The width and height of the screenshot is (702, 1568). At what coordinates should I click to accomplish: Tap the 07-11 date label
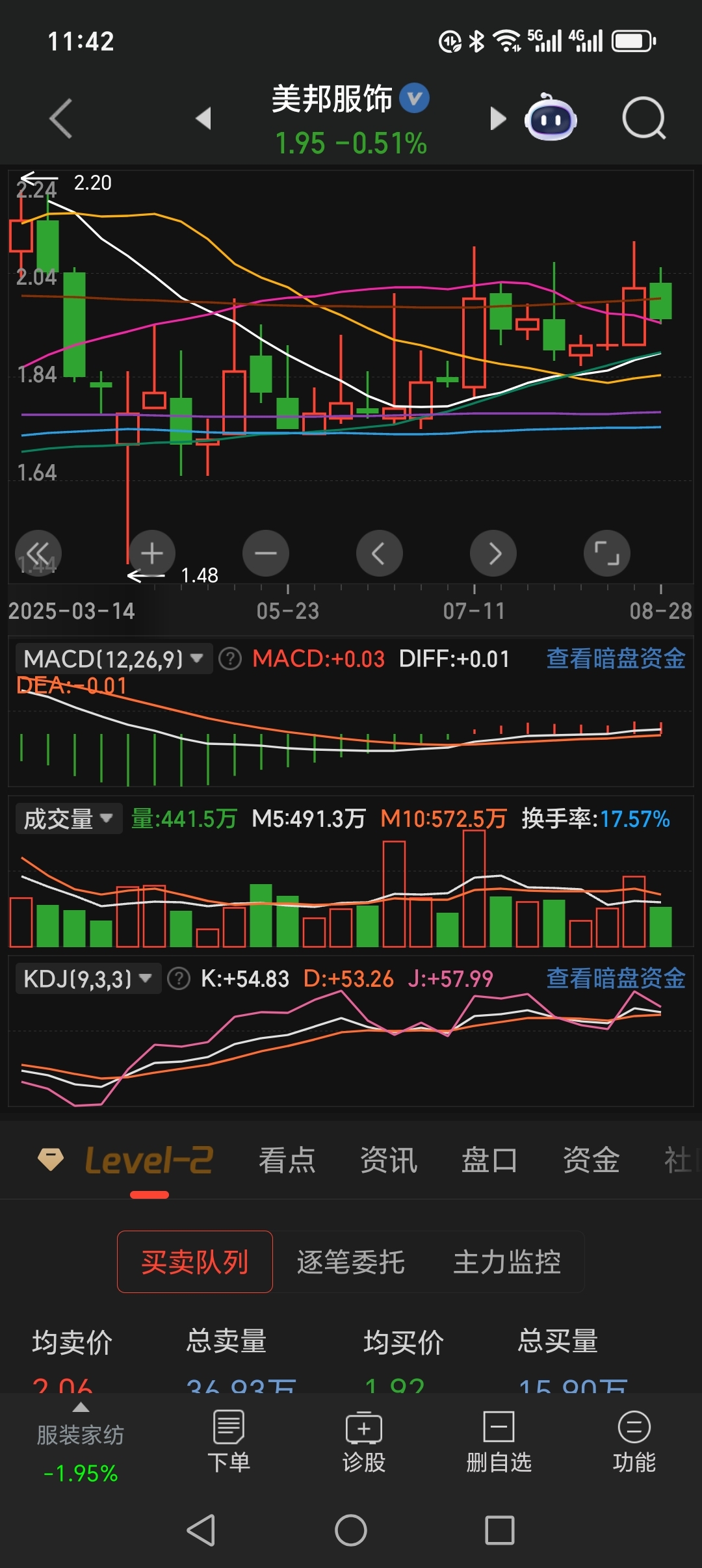pyautogui.click(x=474, y=611)
